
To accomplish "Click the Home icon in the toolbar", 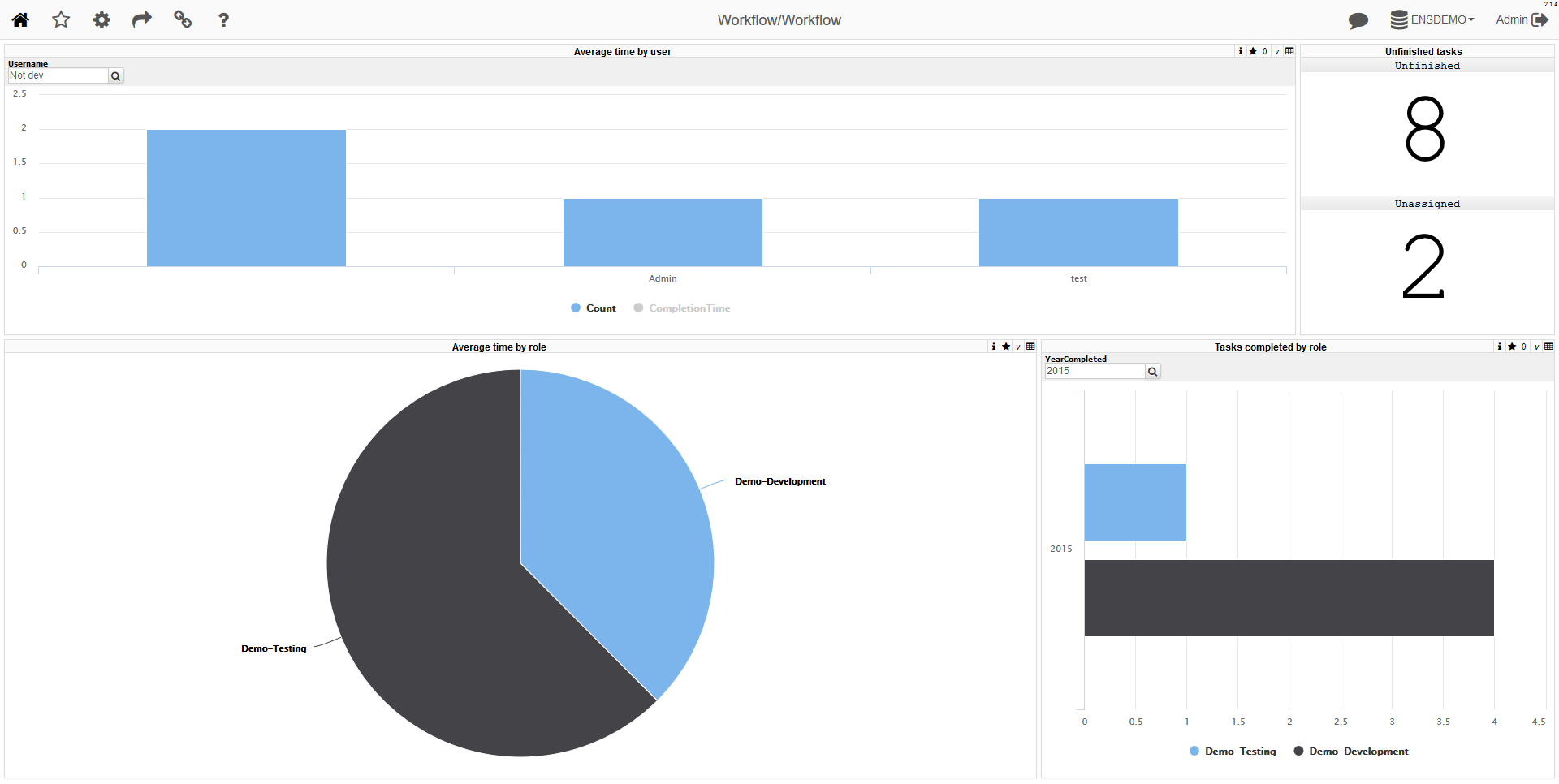I will (x=19, y=19).
